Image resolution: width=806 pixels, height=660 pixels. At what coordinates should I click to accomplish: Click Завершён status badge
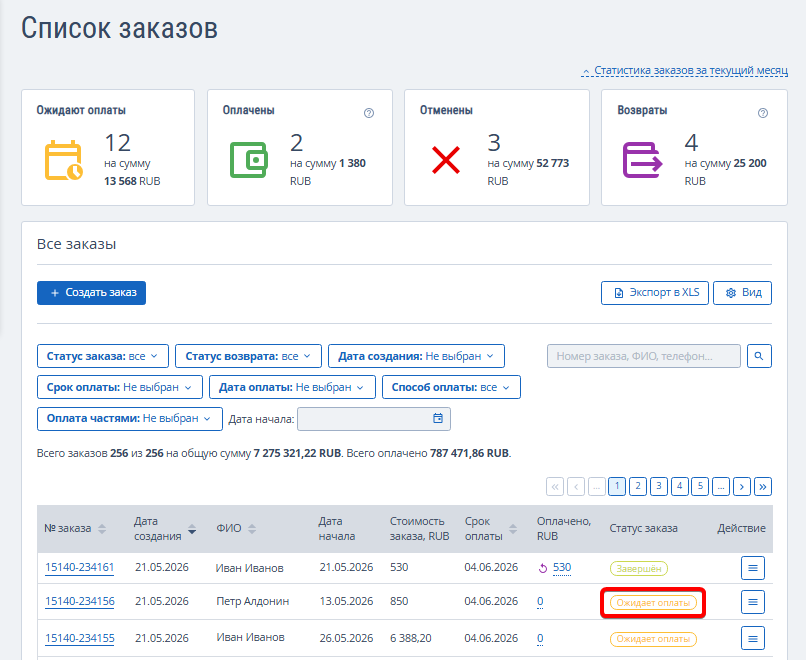[639, 569]
